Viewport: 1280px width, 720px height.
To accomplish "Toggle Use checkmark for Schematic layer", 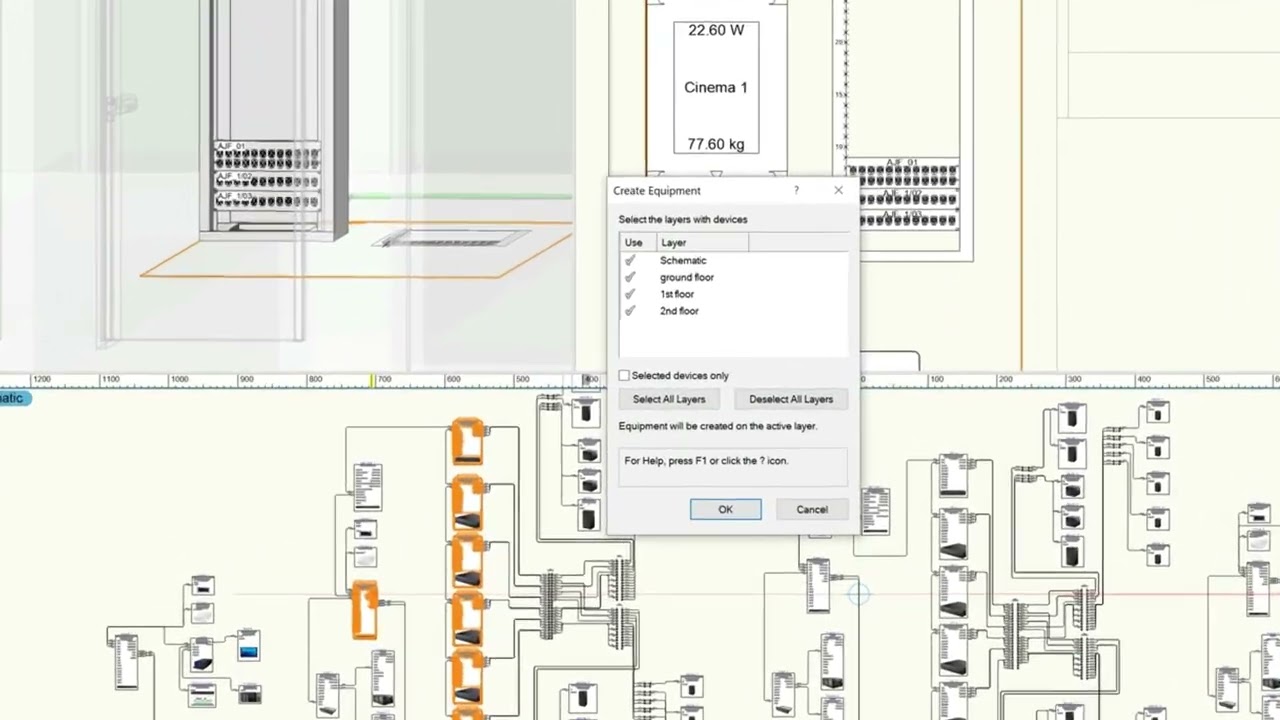I will 630,260.
